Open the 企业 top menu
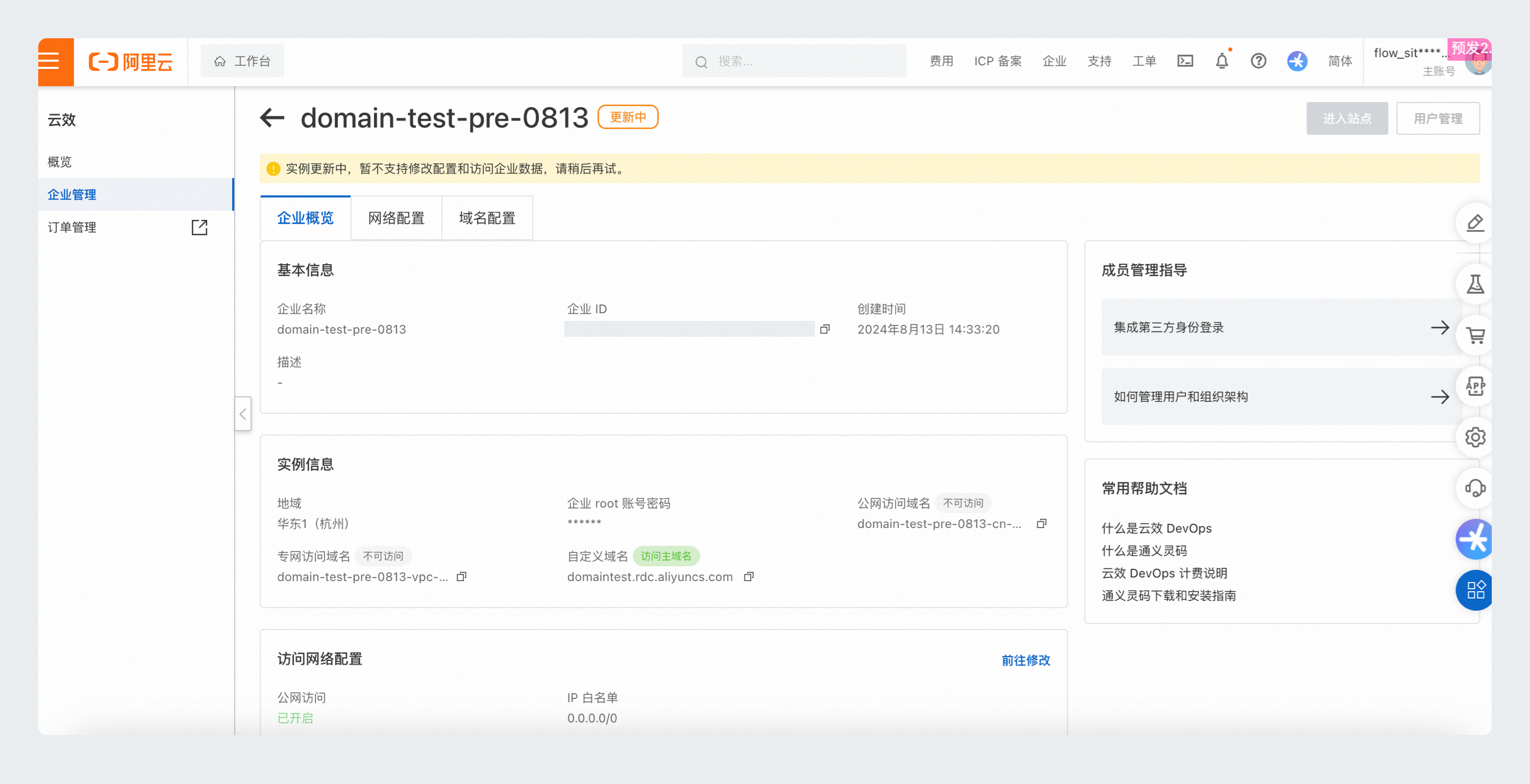 click(1054, 61)
